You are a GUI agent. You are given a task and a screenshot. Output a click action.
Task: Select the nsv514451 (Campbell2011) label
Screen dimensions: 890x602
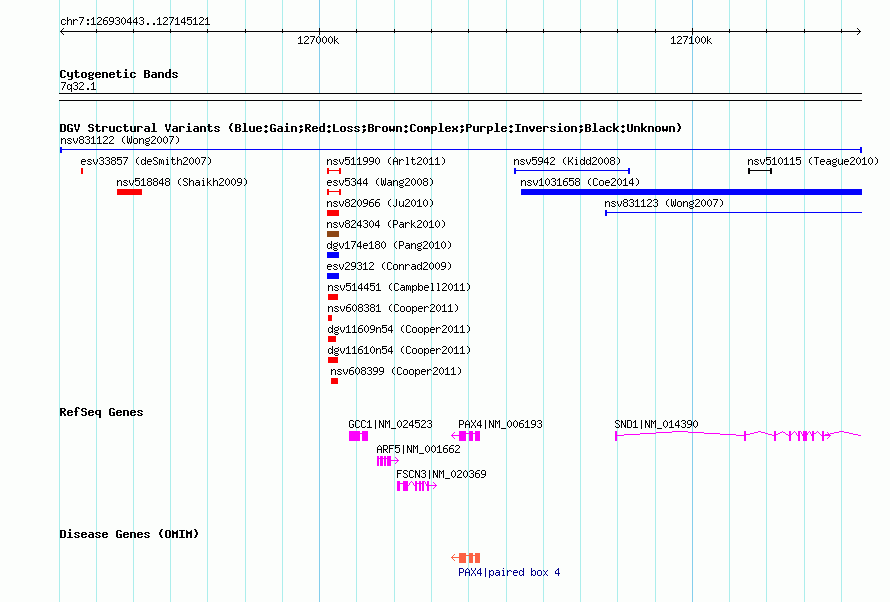[x=399, y=287]
